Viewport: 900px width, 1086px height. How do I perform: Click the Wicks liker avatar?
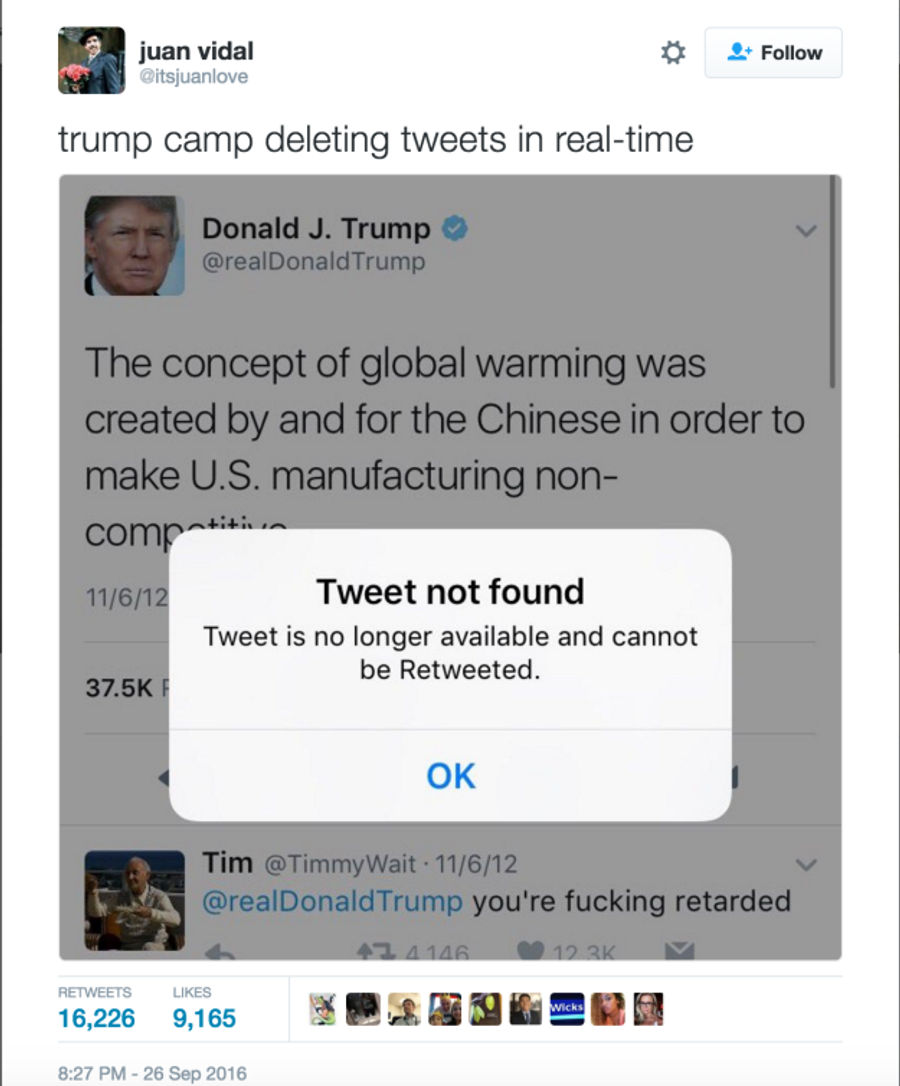coord(567,1008)
